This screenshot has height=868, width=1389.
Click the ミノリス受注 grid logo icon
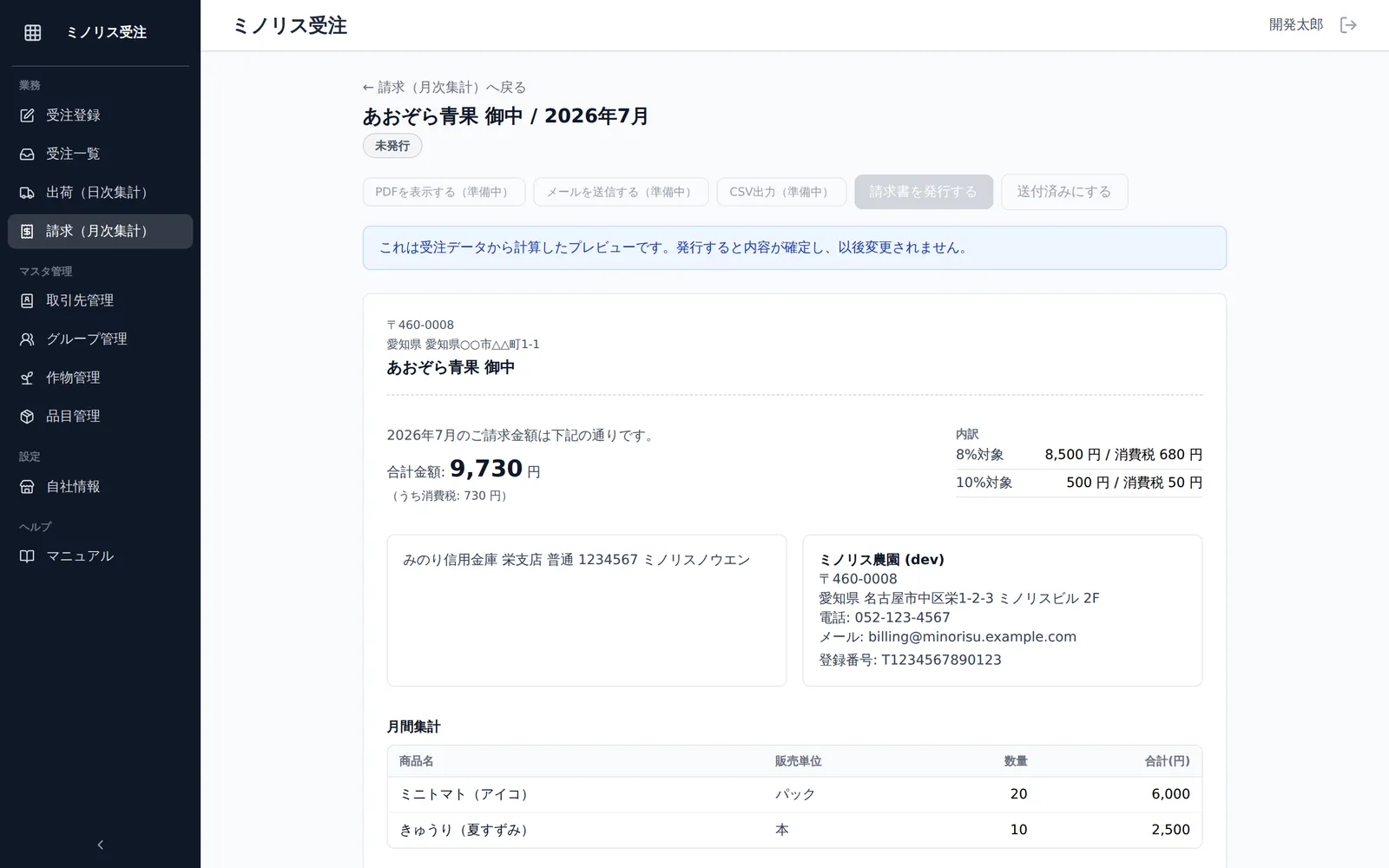coord(33,32)
